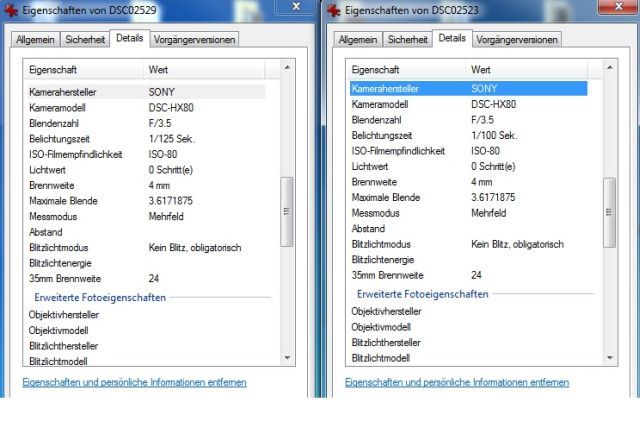Screen dimensions: 640x427
Task: Select the Kamerahersteller row in the DSC02529 window
Action: (x=146, y=92)
